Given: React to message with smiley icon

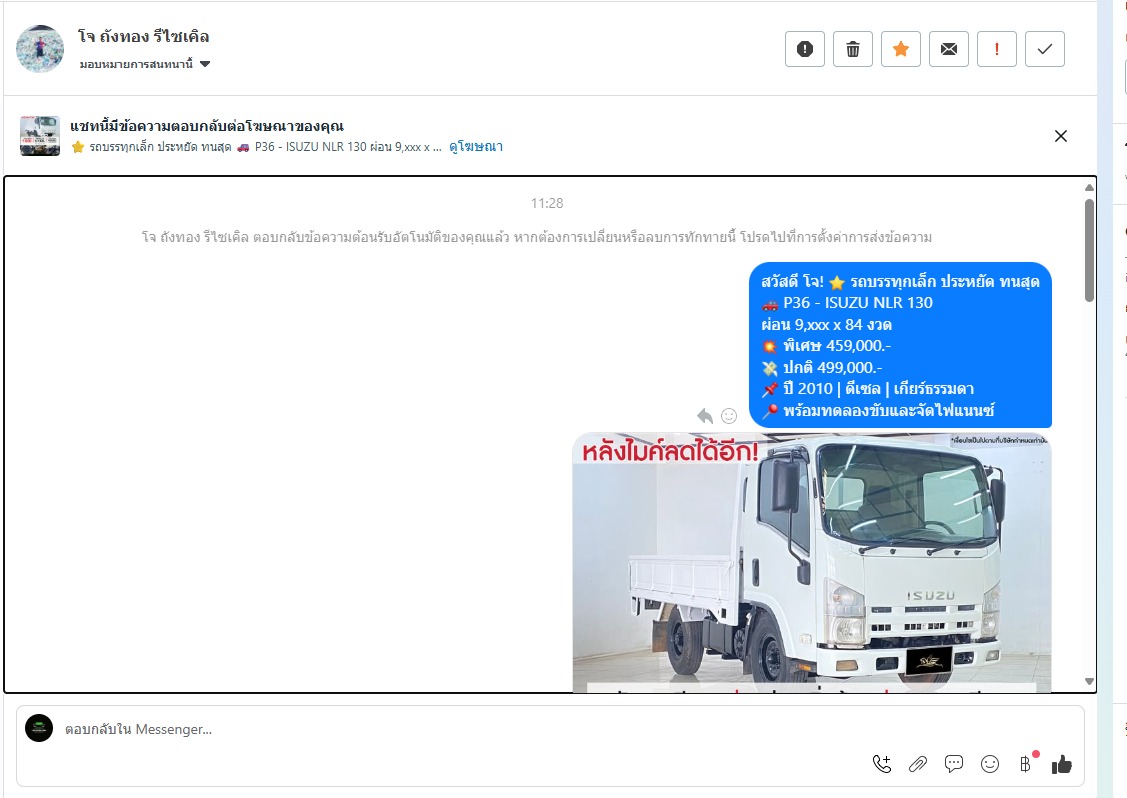Looking at the screenshot, I should click(729, 416).
